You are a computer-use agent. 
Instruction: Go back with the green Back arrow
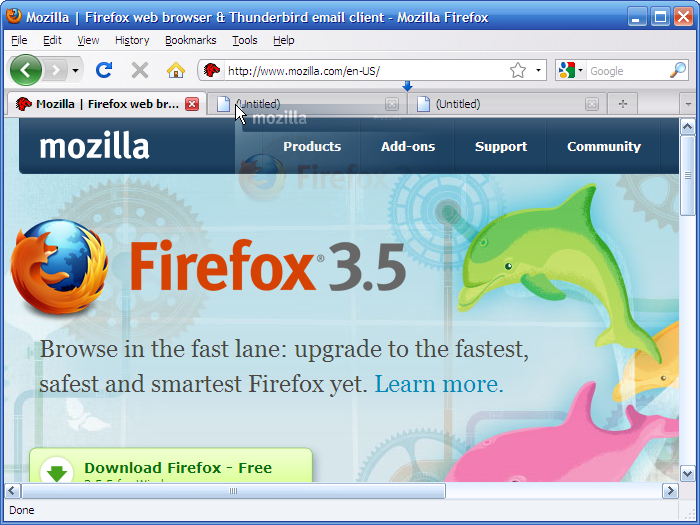pos(26,70)
